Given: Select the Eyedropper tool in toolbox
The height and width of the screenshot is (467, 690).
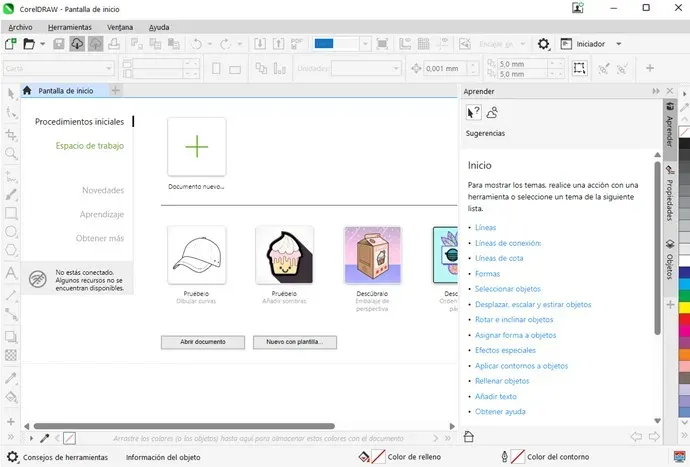Looking at the screenshot, I should (11, 378).
